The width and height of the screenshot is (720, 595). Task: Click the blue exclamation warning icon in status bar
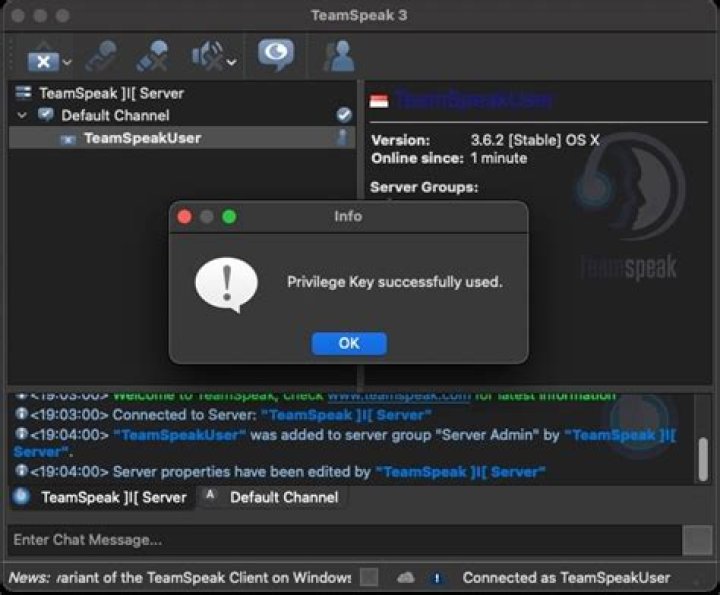(437, 578)
